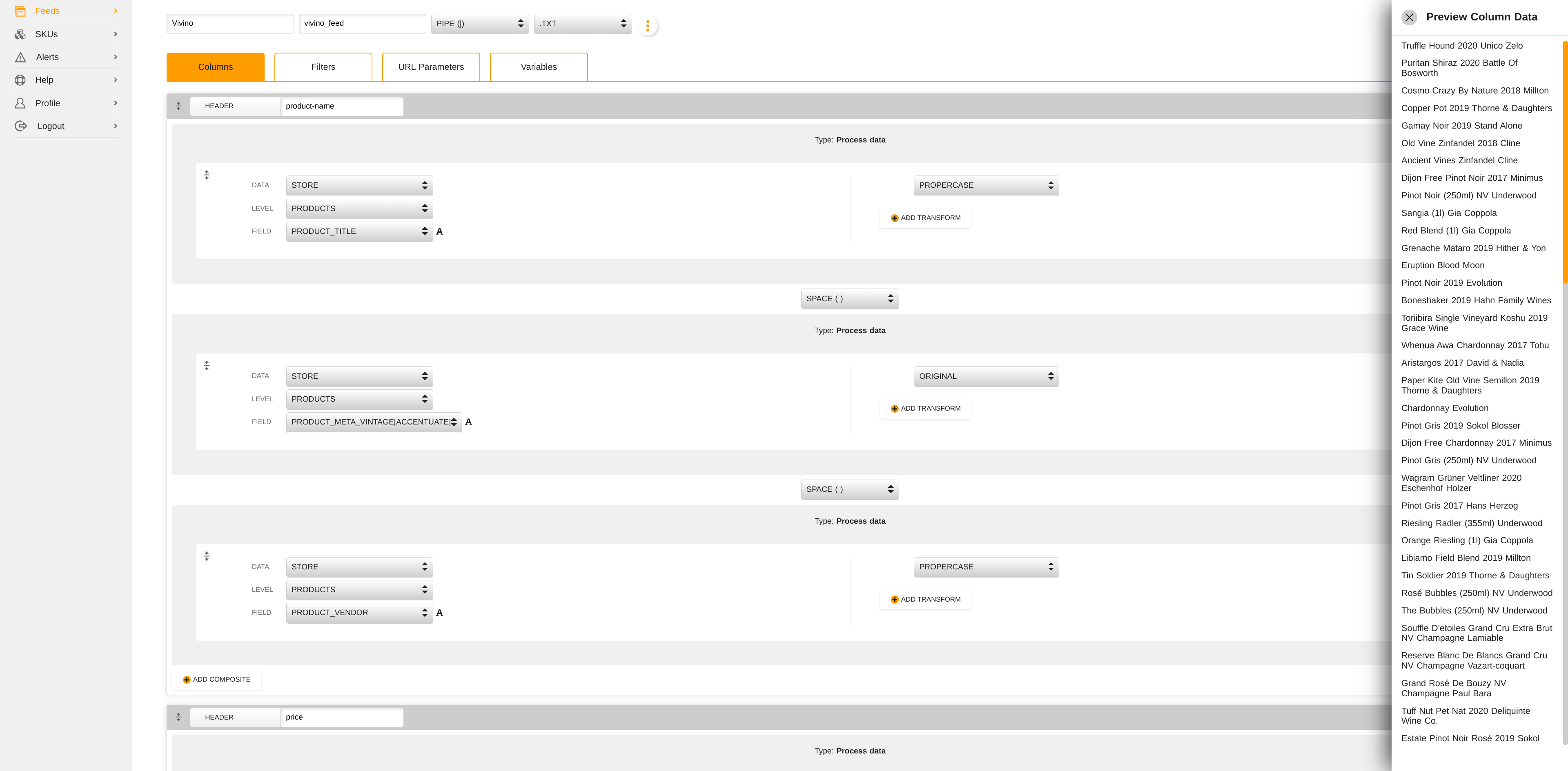Expand the Help menu chevron
Screen dimensions: 1568x771
[x=115, y=80]
